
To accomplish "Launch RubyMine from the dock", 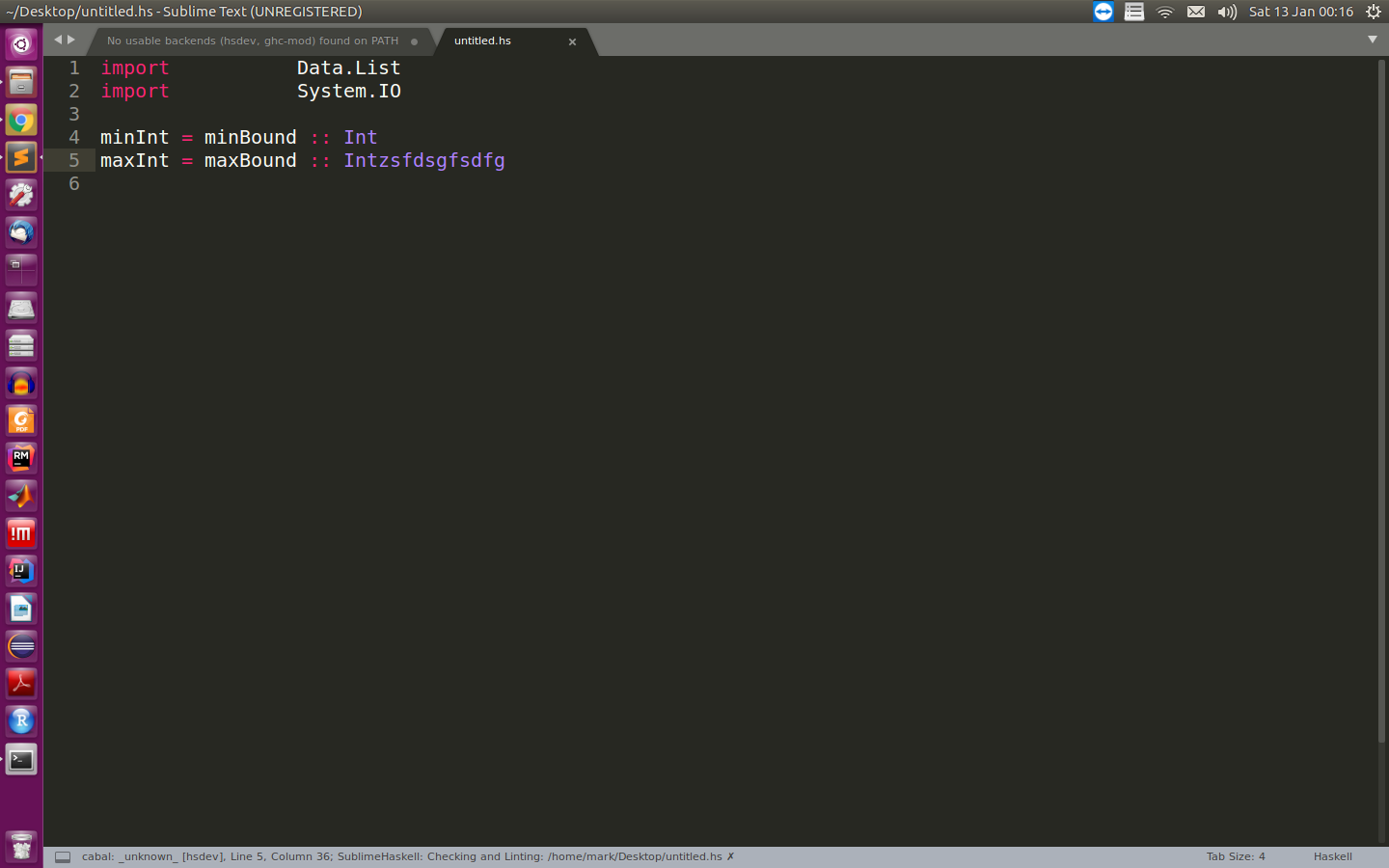I will click(21, 458).
